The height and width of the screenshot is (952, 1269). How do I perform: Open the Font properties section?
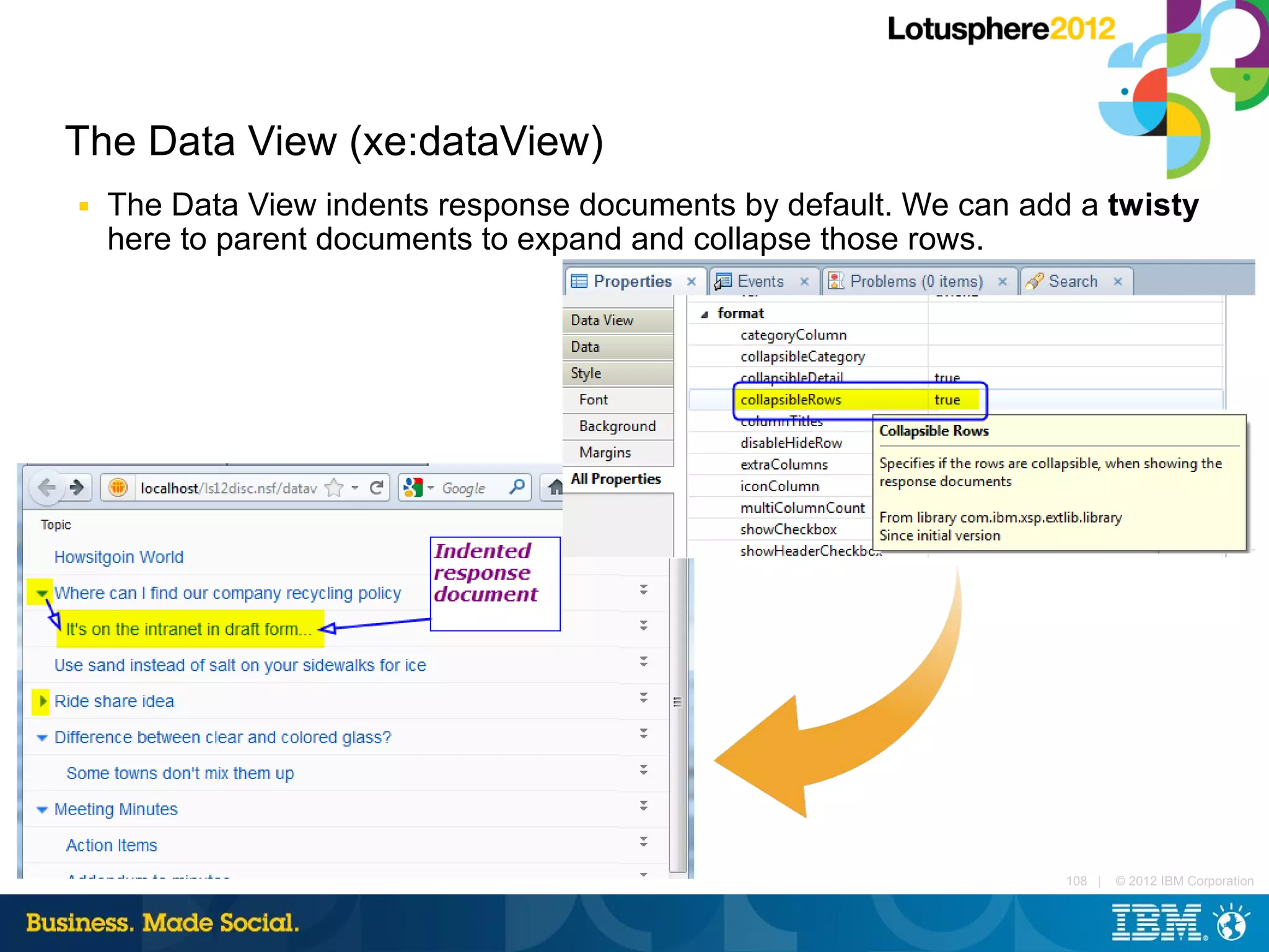[x=618, y=400]
